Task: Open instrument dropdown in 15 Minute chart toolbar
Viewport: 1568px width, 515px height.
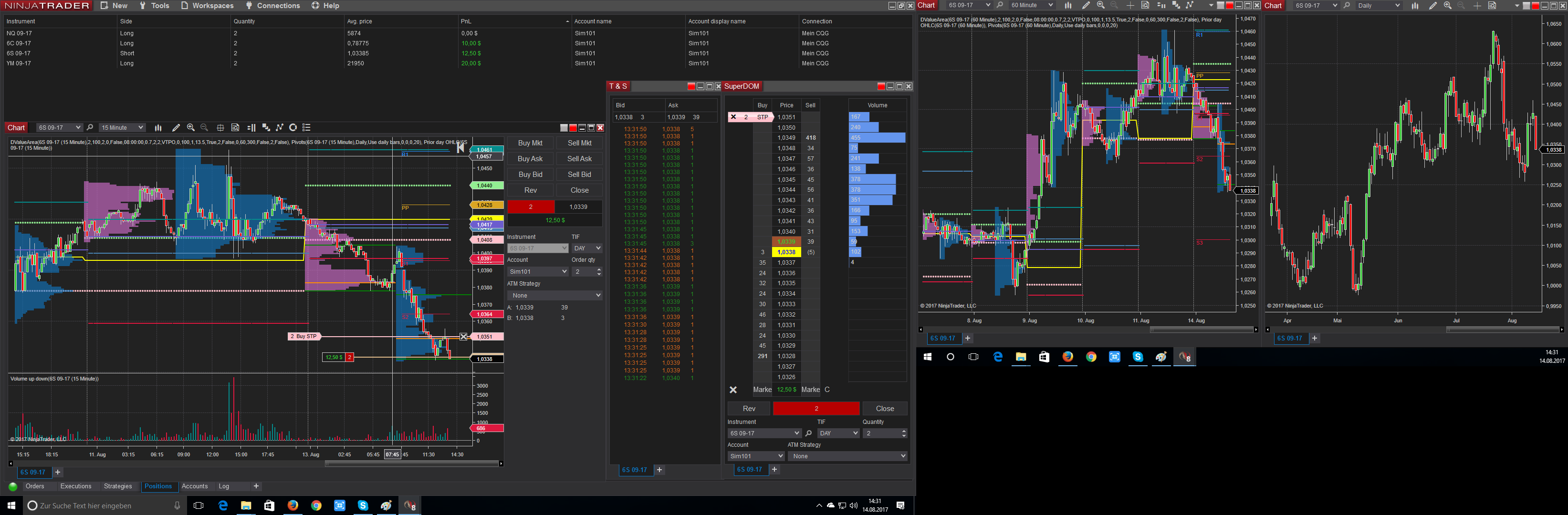Action: [59, 128]
